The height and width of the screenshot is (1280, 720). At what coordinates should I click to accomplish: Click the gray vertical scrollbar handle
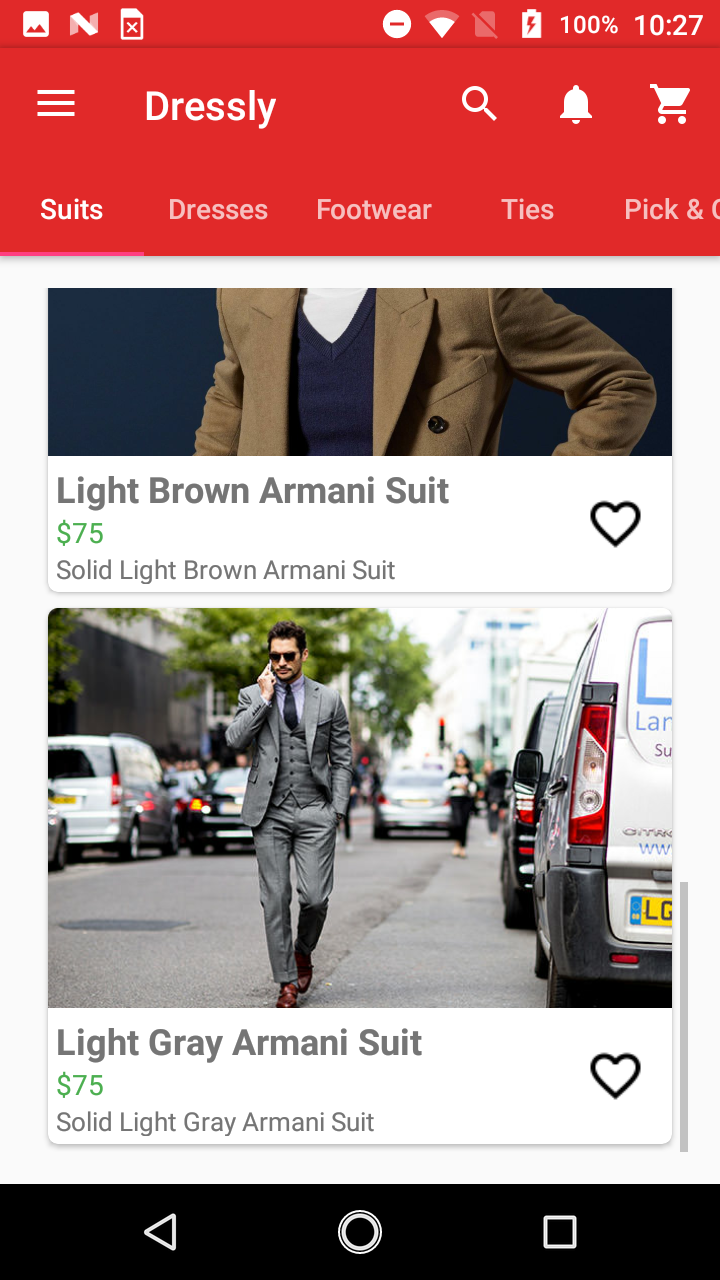pyautogui.click(x=684, y=1016)
